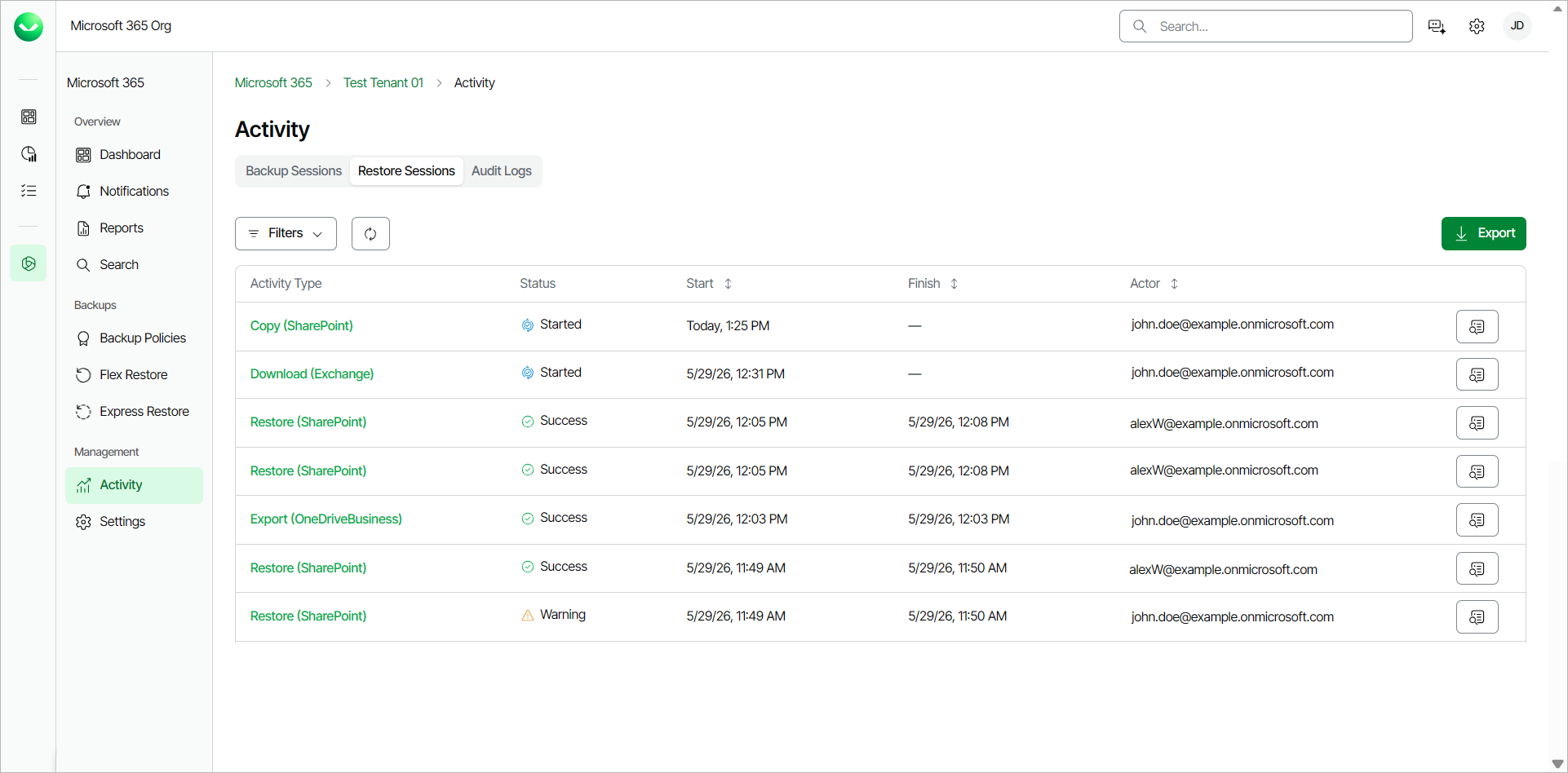Sort table by Start column

coord(728,284)
